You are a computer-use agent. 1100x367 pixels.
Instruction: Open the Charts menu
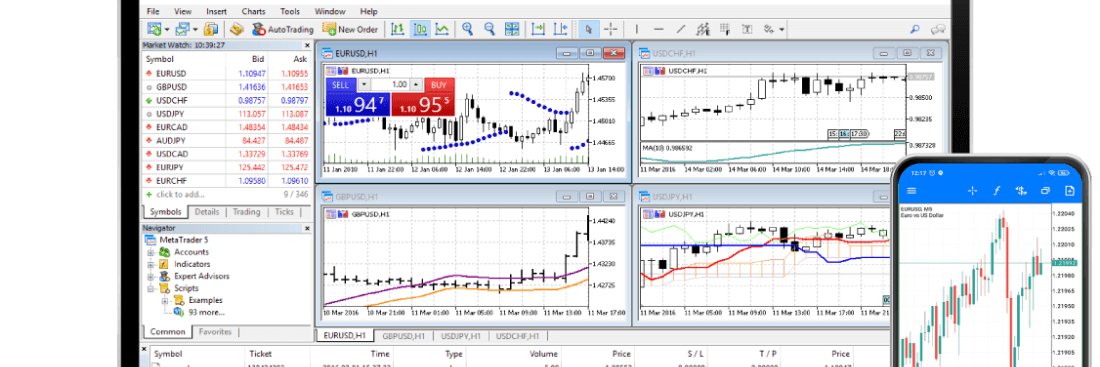(x=253, y=11)
